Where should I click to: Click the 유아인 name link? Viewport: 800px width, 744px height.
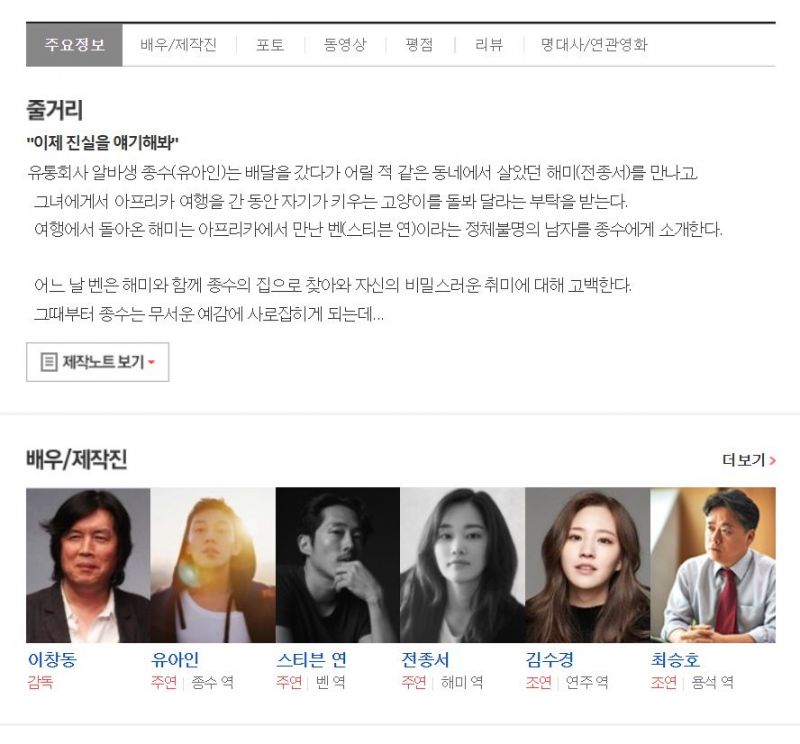[175, 660]
